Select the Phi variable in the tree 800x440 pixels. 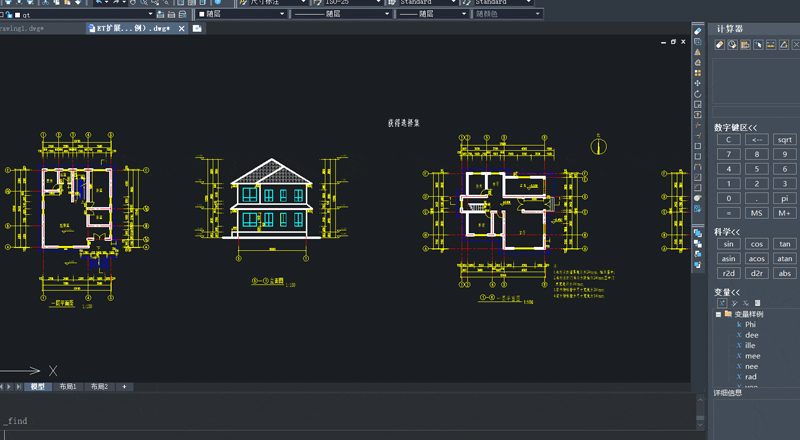pos(750,325)
